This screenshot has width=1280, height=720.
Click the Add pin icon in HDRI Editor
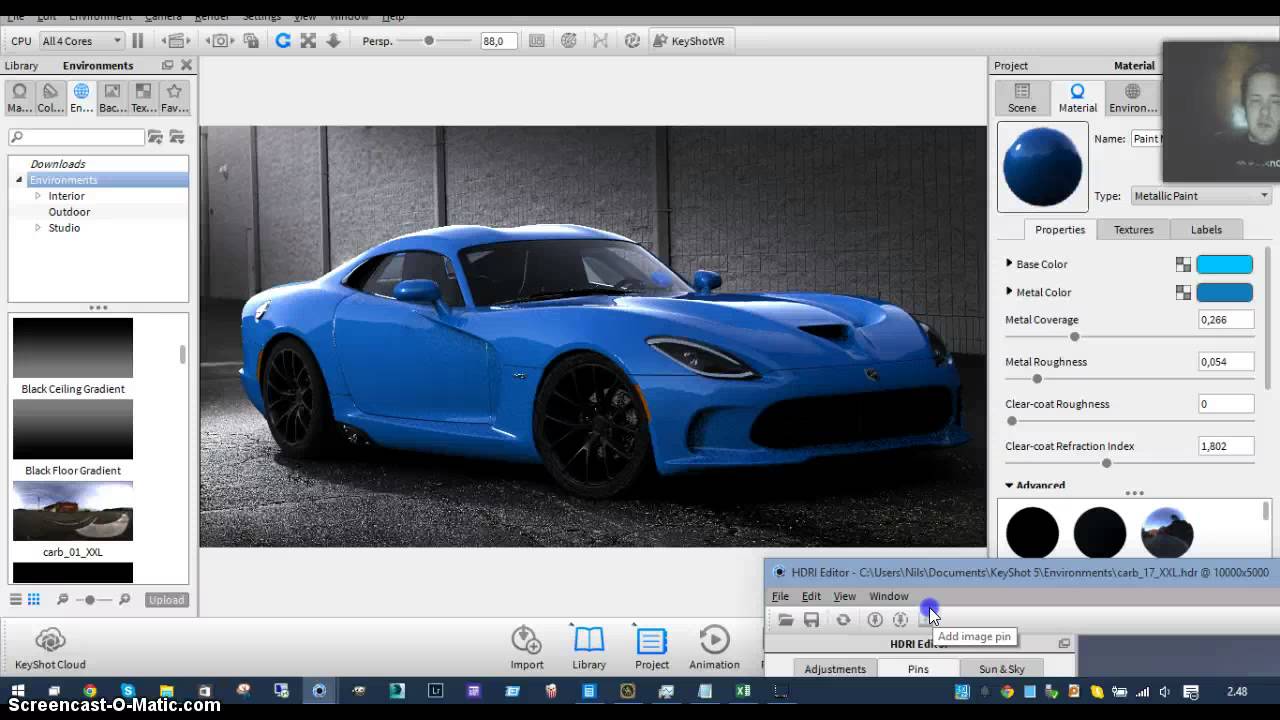[x=874, y=620]
